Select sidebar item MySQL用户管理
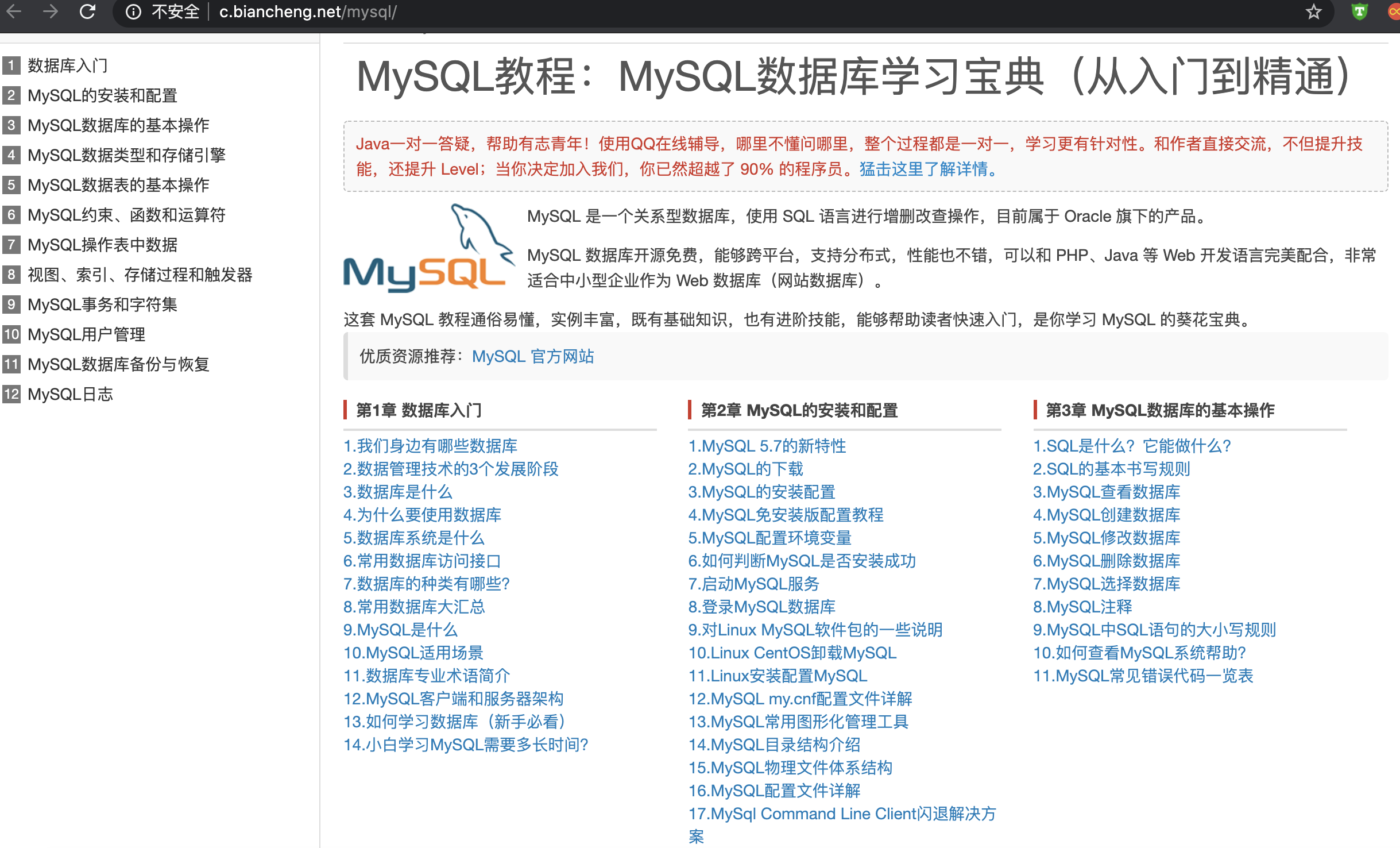The image size is (1400, 848). coord(86,334)
